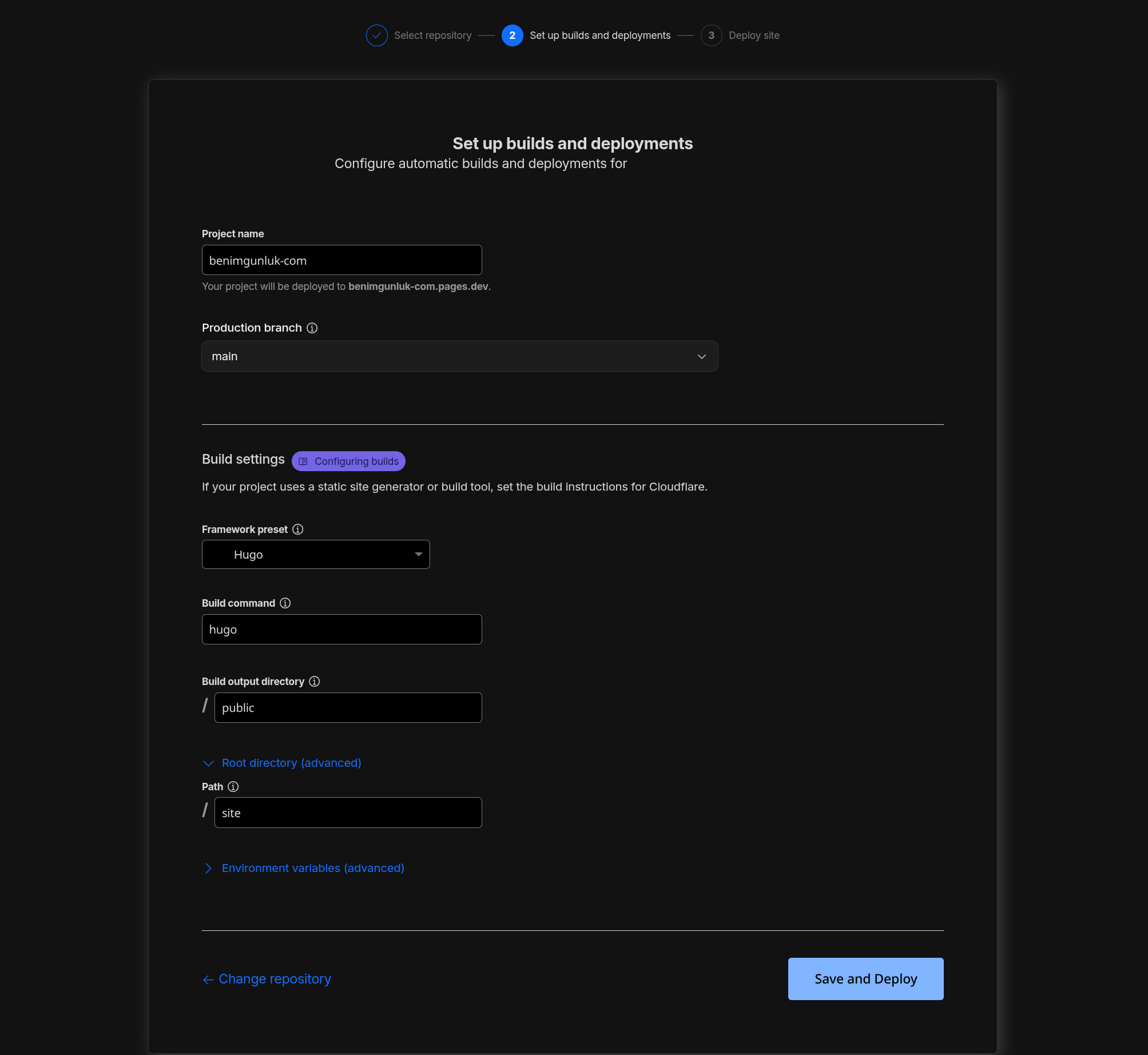Open the Production branch main dropdown
Viewport: 1148px width, 1055px height.
point(459,357)
